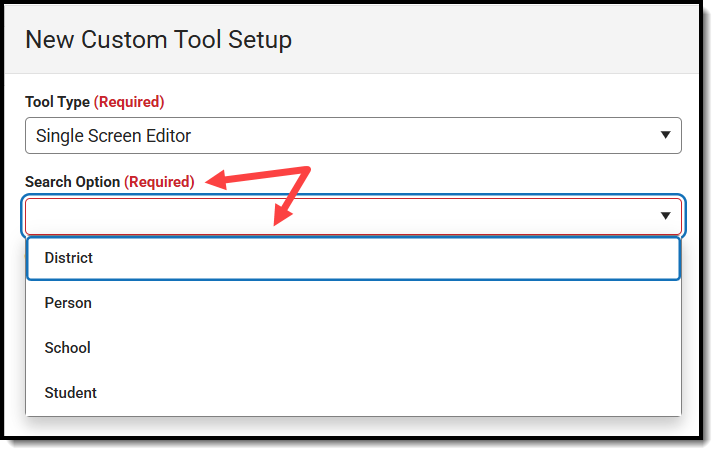Click empty area of the gray header bar
The height and width of the screenshot is (455, 718).
(x=495, y=39)
